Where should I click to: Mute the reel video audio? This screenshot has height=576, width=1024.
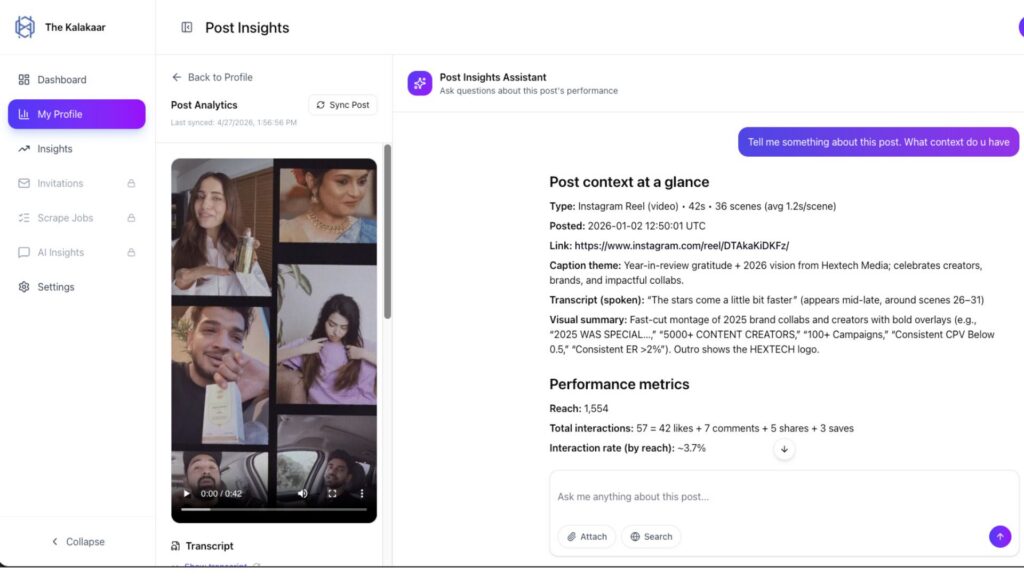click(303, 493)
